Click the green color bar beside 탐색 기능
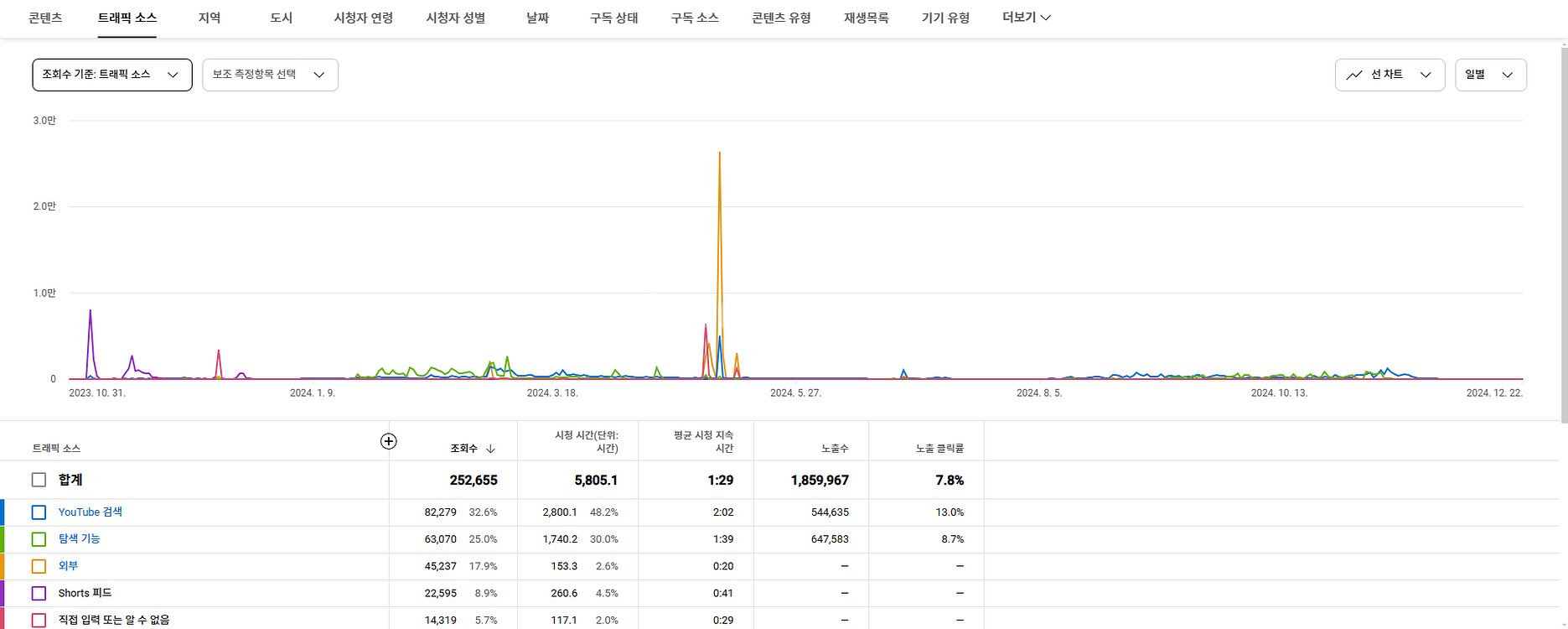The image size is (1568, 629). click(x=2, y=539)
